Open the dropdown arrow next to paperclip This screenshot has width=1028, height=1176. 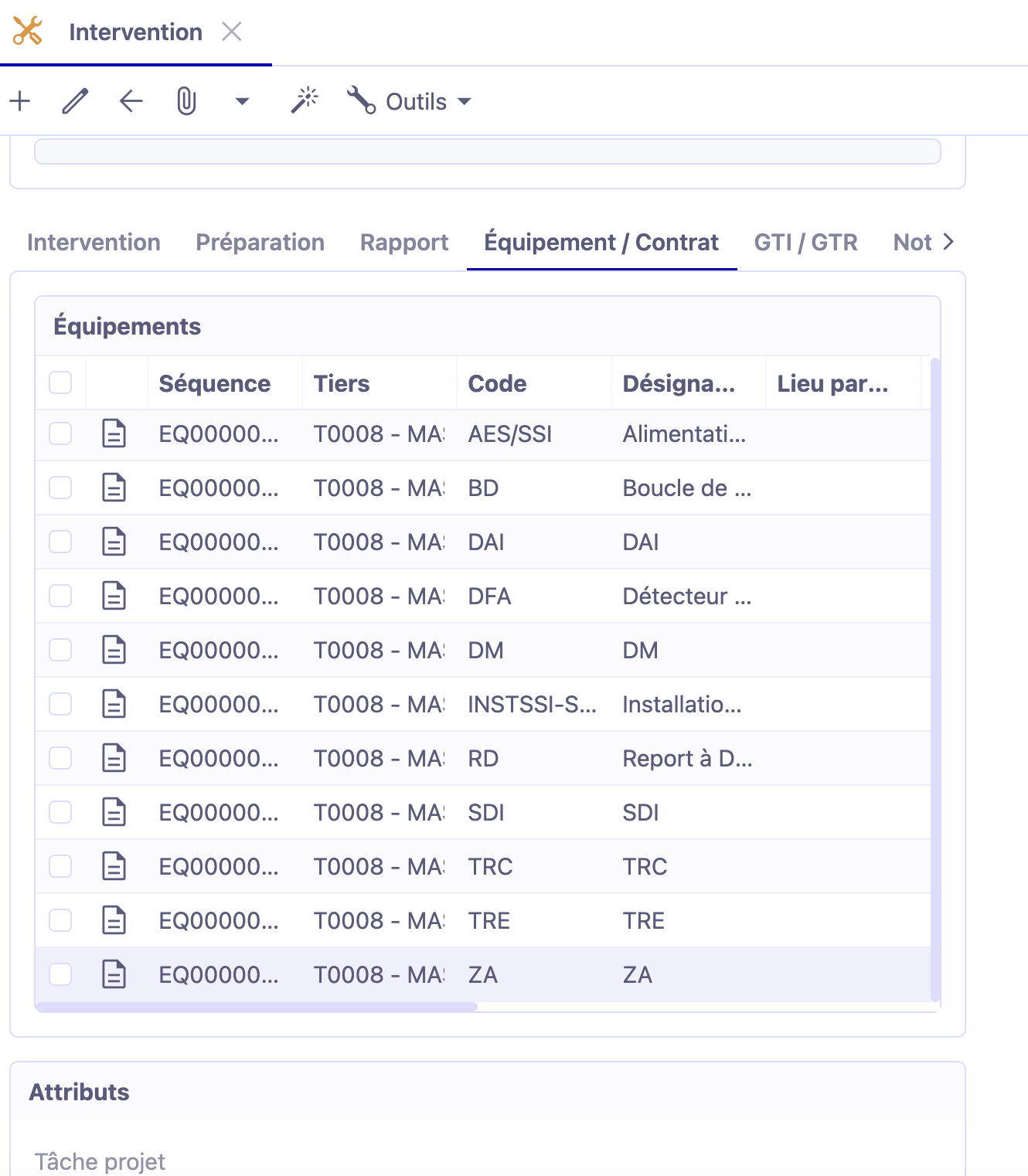[242, 101]
